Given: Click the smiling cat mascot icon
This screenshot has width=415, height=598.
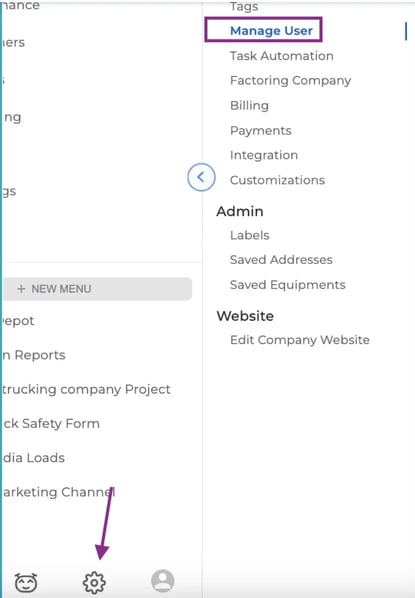Looking at the screenshot, I should click(x=26, y=582).
